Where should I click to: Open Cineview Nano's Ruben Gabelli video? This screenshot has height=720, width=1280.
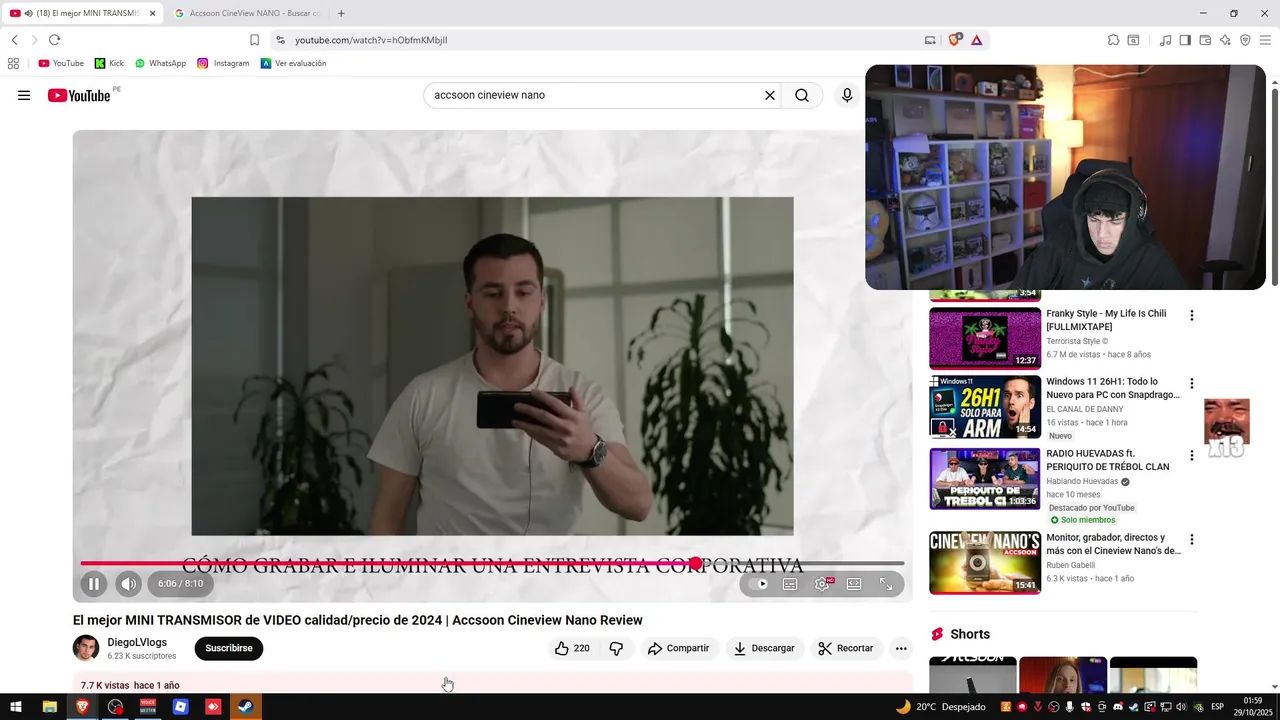[985, 562]
